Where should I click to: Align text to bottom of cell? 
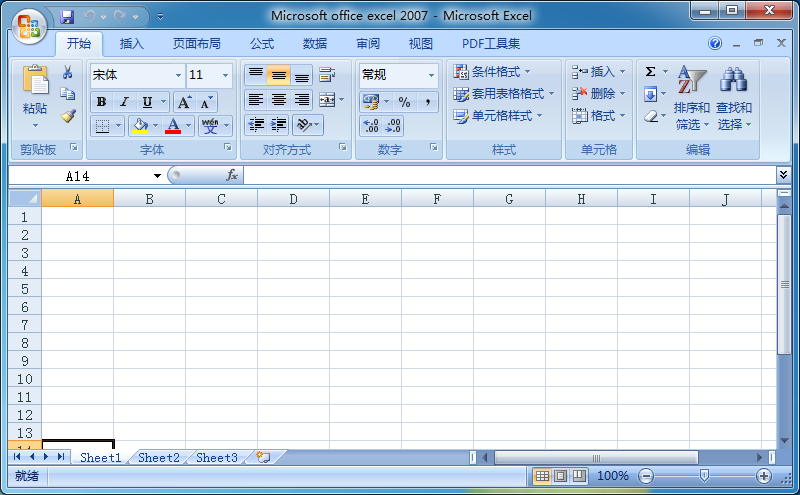(x=302, y=75)
